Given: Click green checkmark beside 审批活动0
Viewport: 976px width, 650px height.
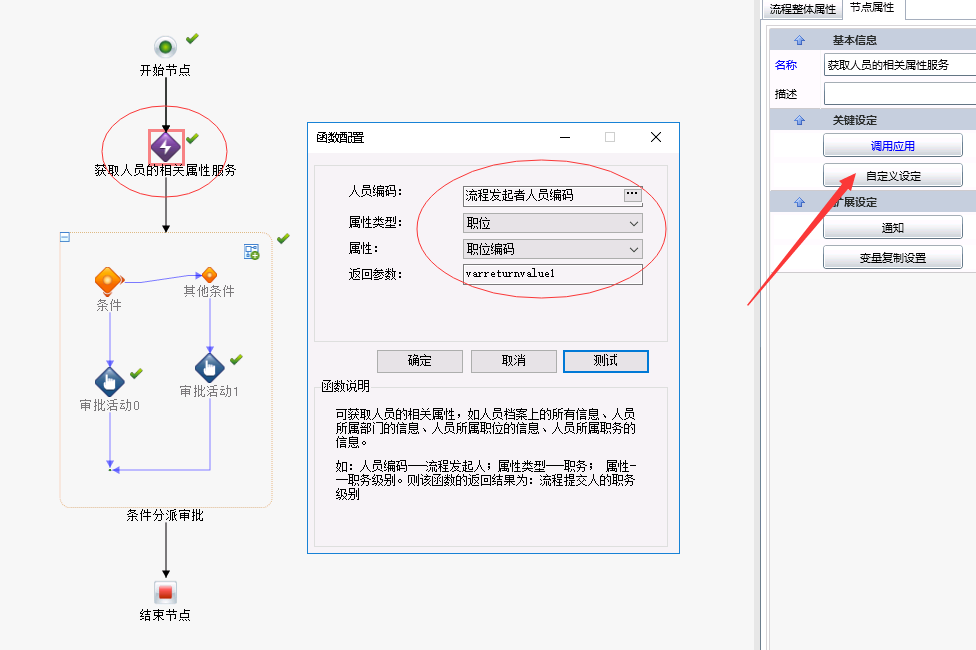Looking at the screenshot, I should (136, 374).
